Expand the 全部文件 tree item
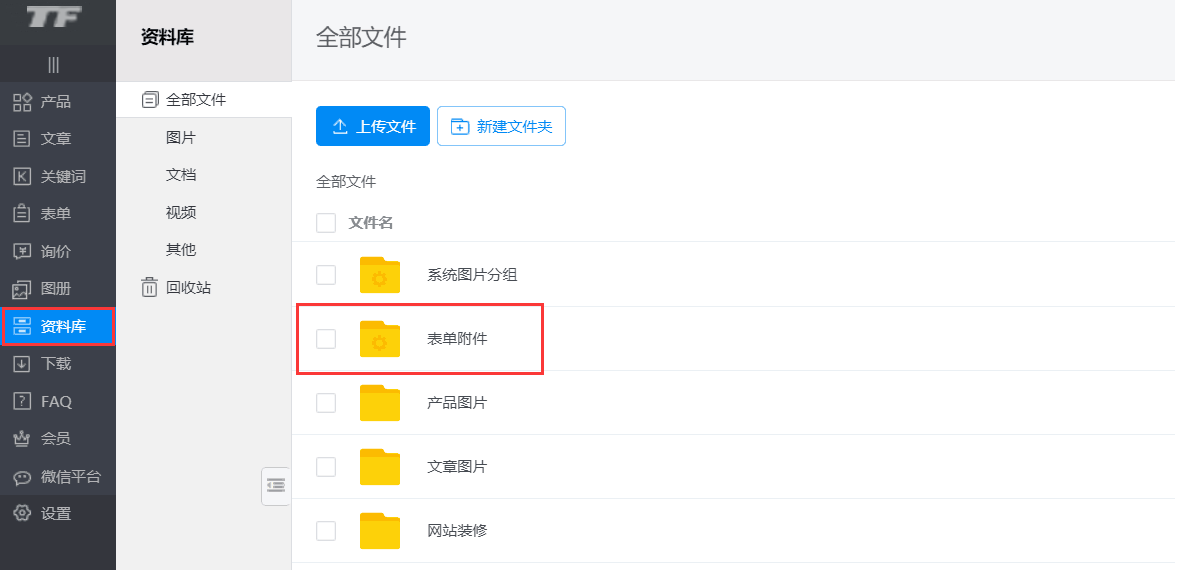Viewport: 1184px width, 583px height. click(x=150, y=99)
